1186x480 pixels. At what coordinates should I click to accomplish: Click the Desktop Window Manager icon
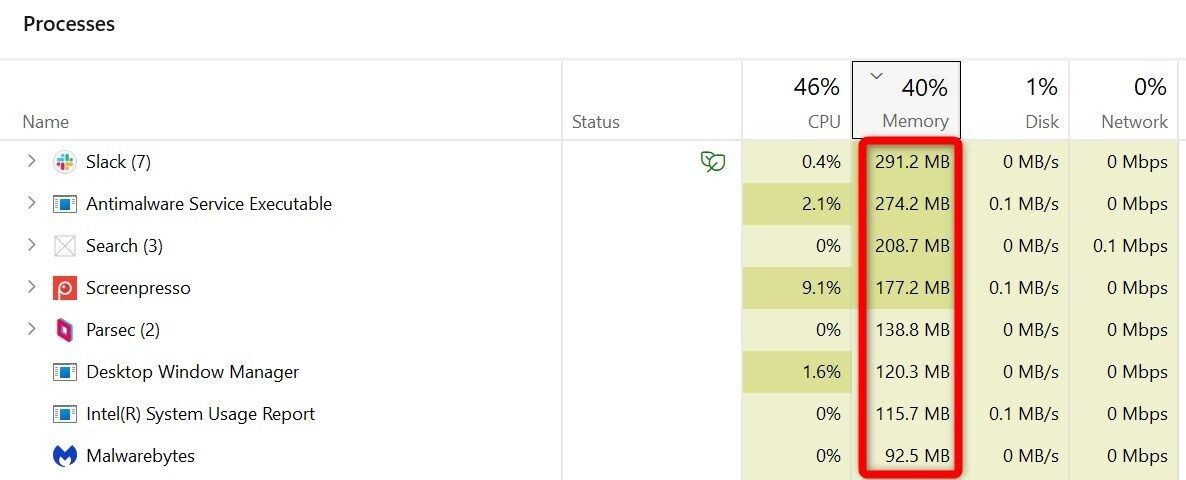pos(65,372)
